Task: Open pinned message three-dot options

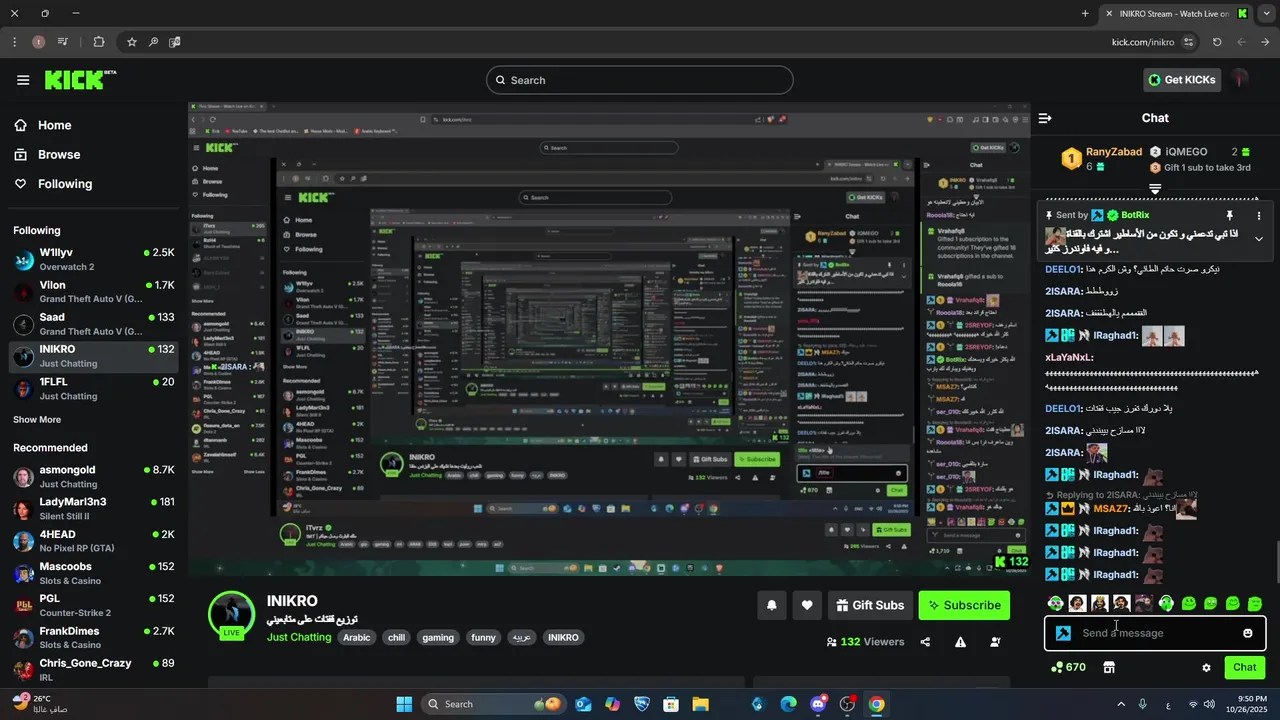Action: [x=1258, y=215]
